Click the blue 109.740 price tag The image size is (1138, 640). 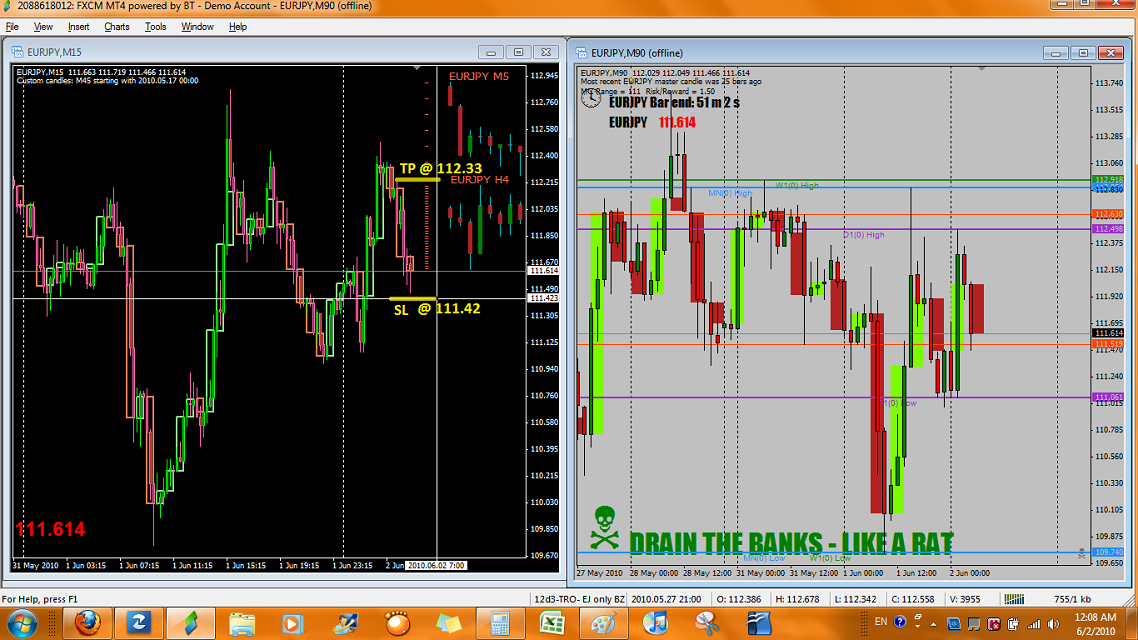[1108, 552]
